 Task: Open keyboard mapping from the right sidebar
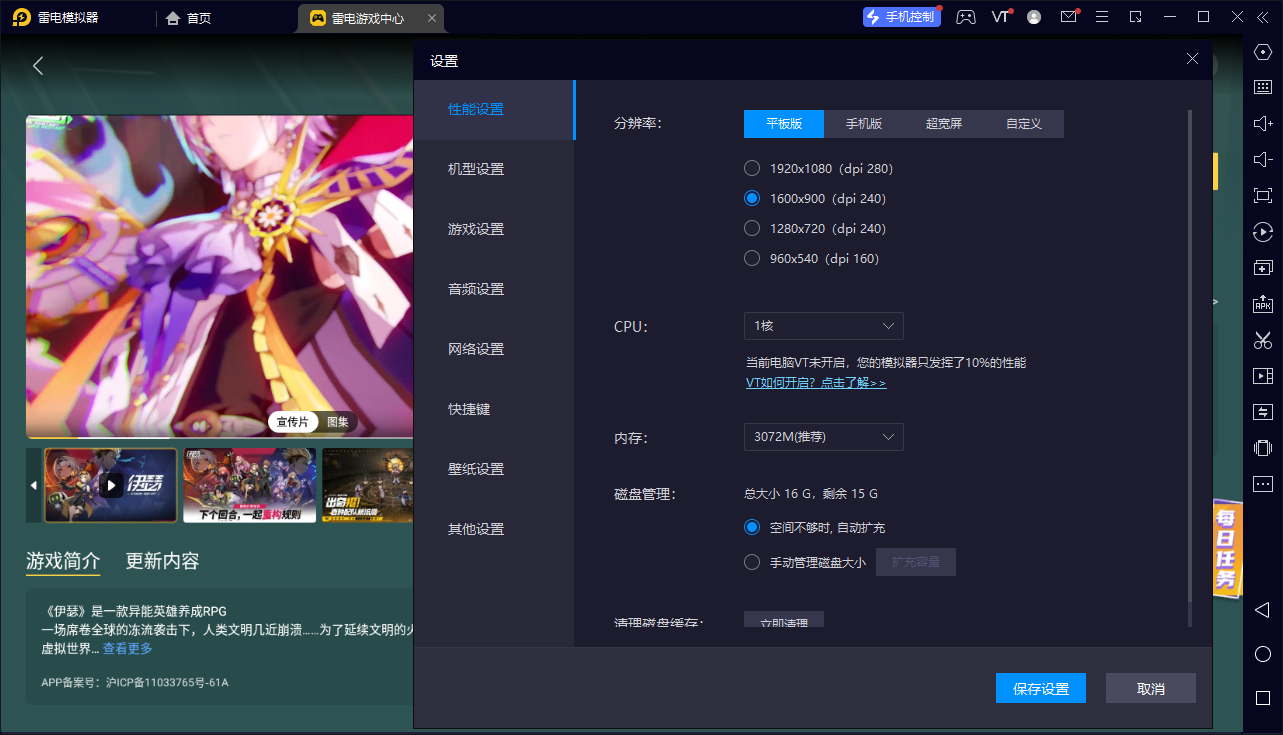click(1263, 87)
